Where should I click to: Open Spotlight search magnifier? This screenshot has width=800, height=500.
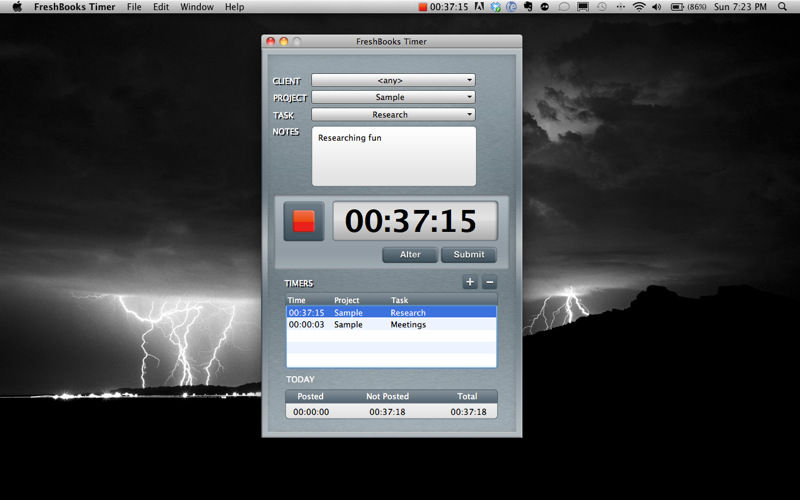[782, 7]
